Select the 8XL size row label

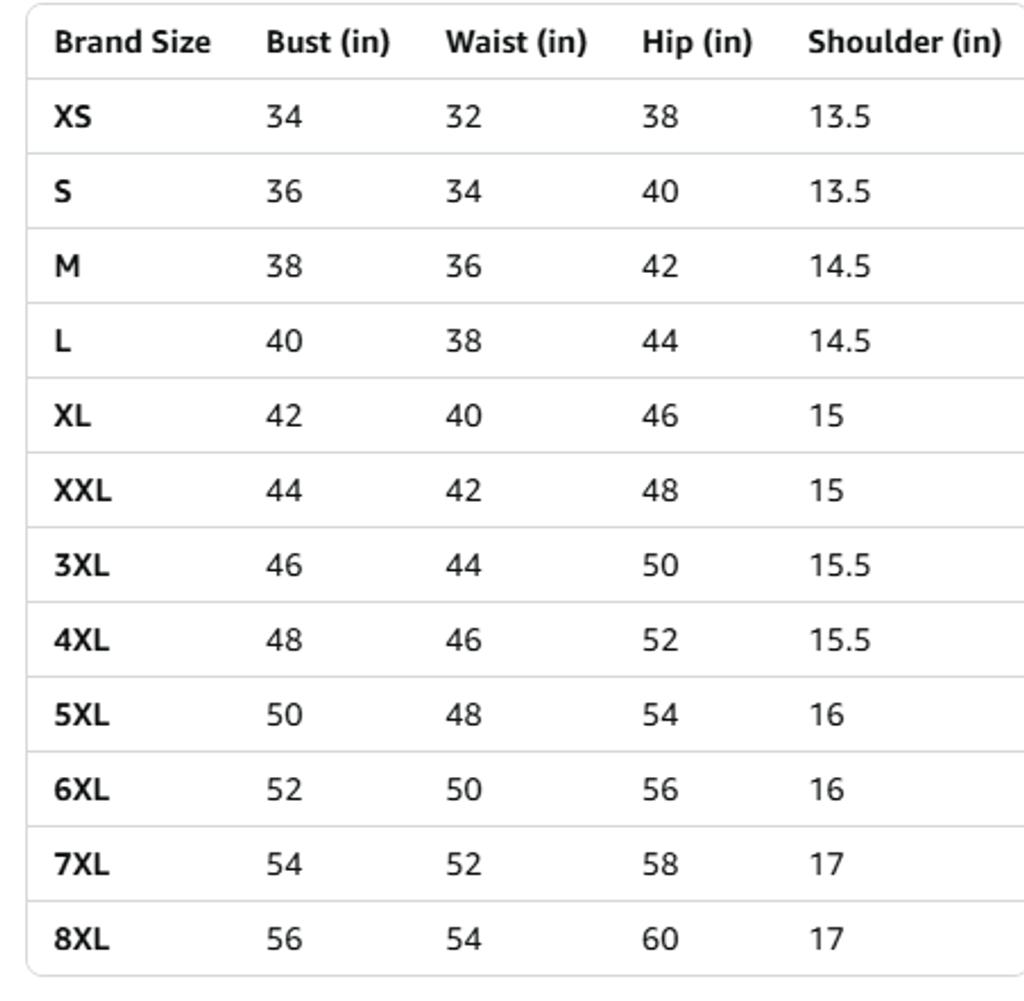81,938
